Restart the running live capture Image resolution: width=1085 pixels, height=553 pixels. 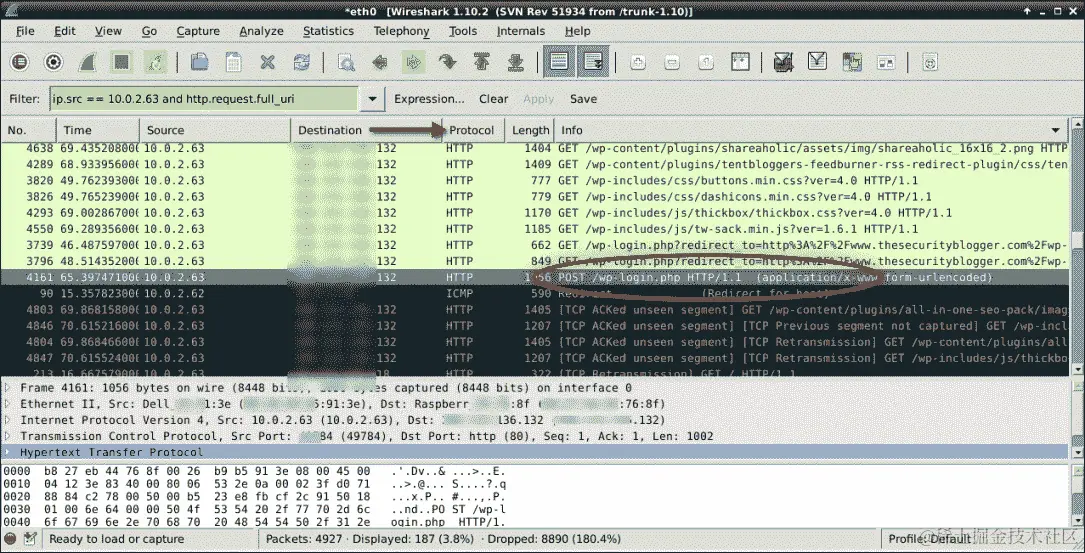(155, 62)
